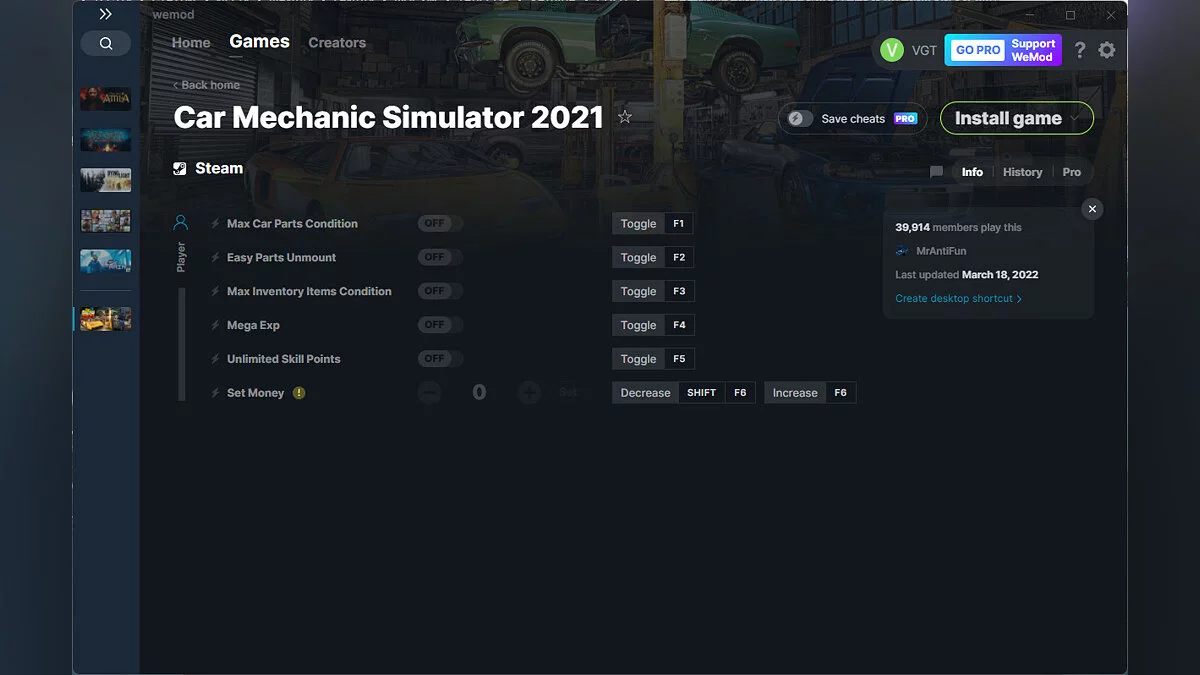Screen dimensions: 1200x675
Task: Open search in the left sidebar
Action: point(105,43)
